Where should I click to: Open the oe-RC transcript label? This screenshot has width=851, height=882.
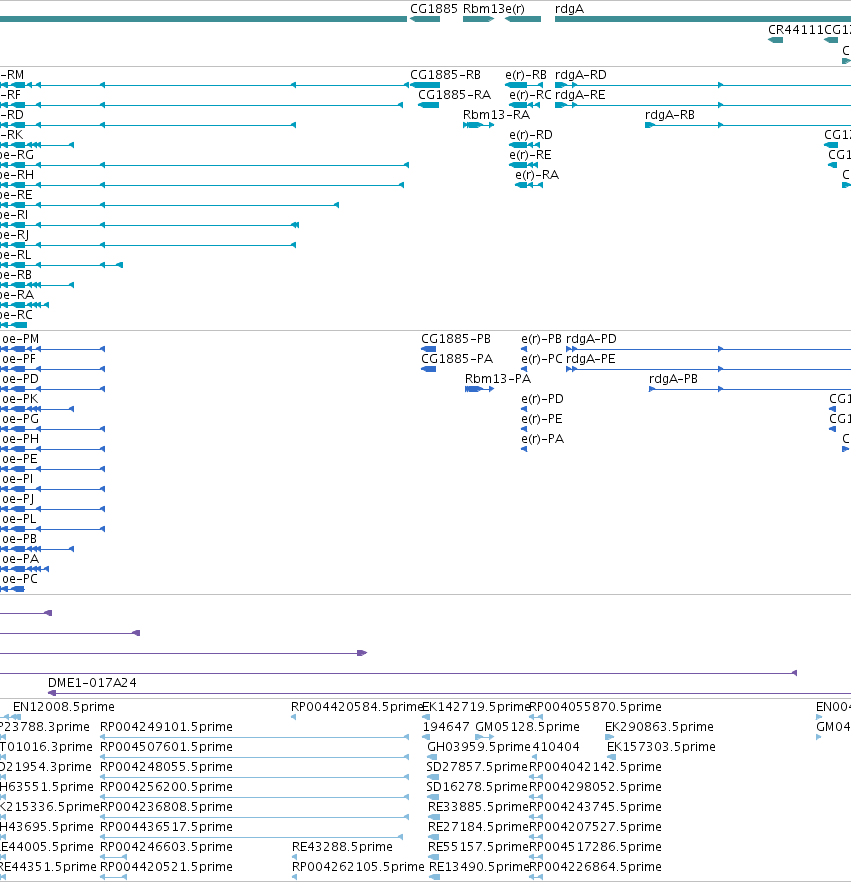point(16,314)
